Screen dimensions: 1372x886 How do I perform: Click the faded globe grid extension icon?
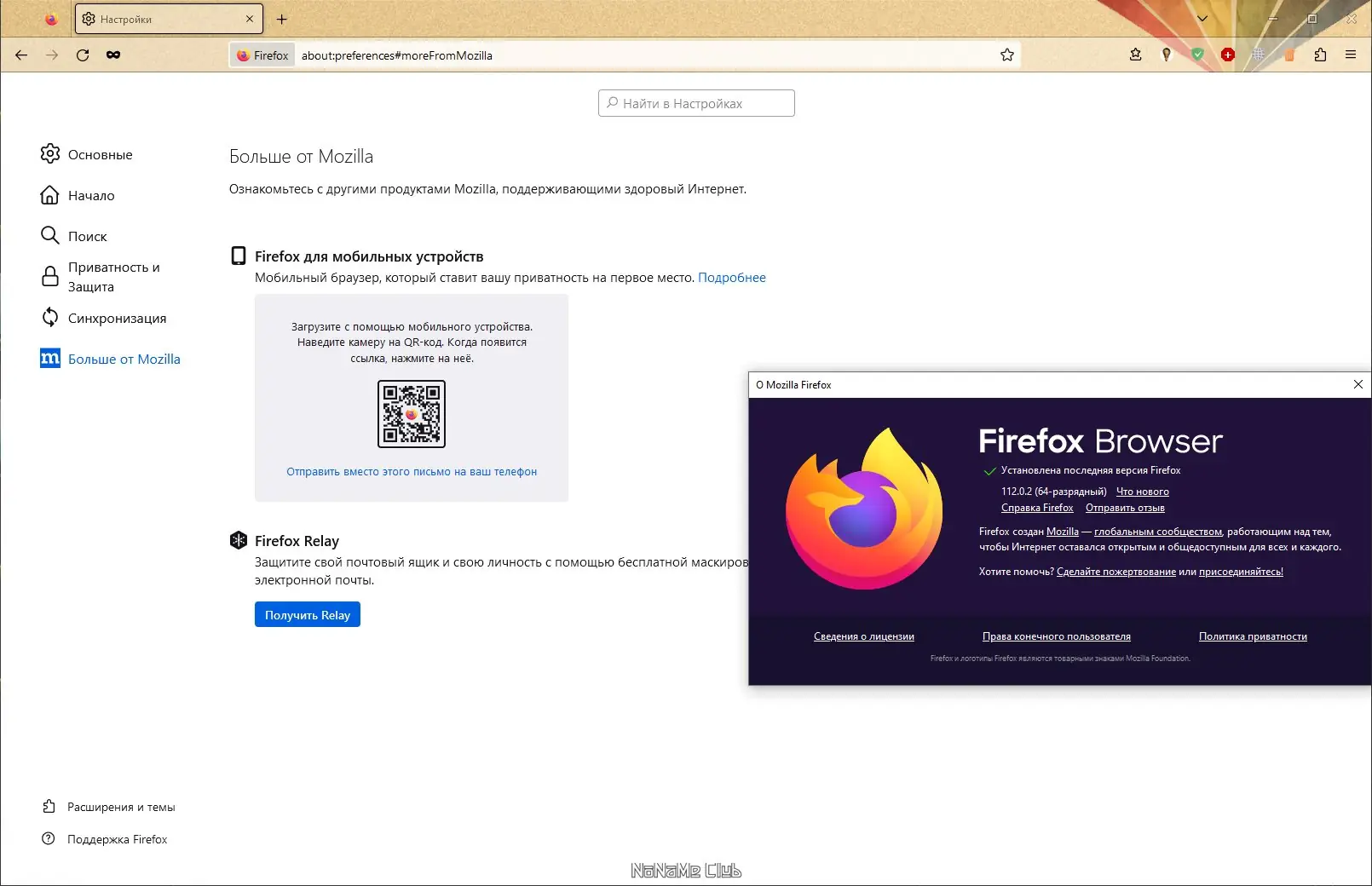(1259, 55)
